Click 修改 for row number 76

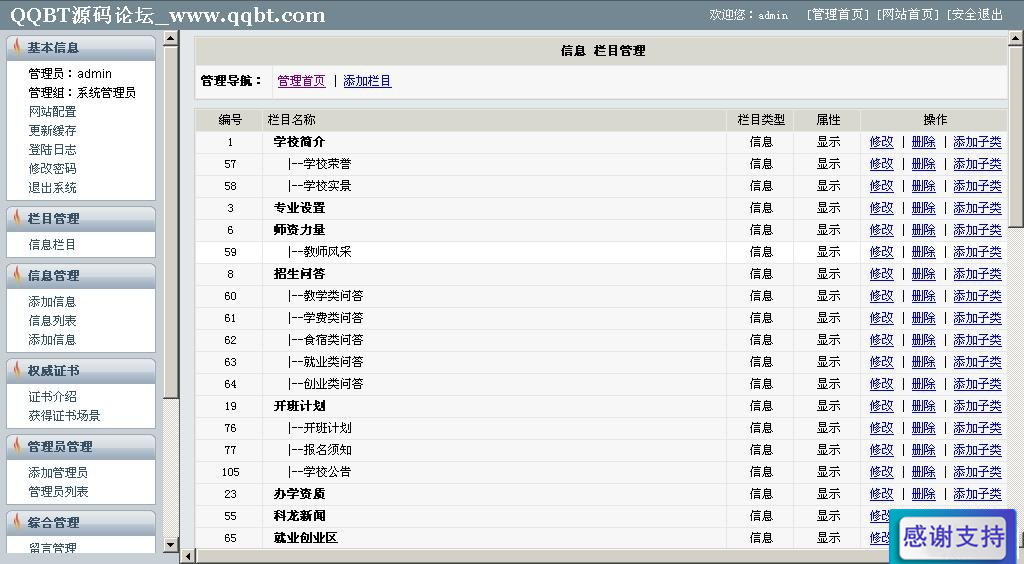pos(882,428)
